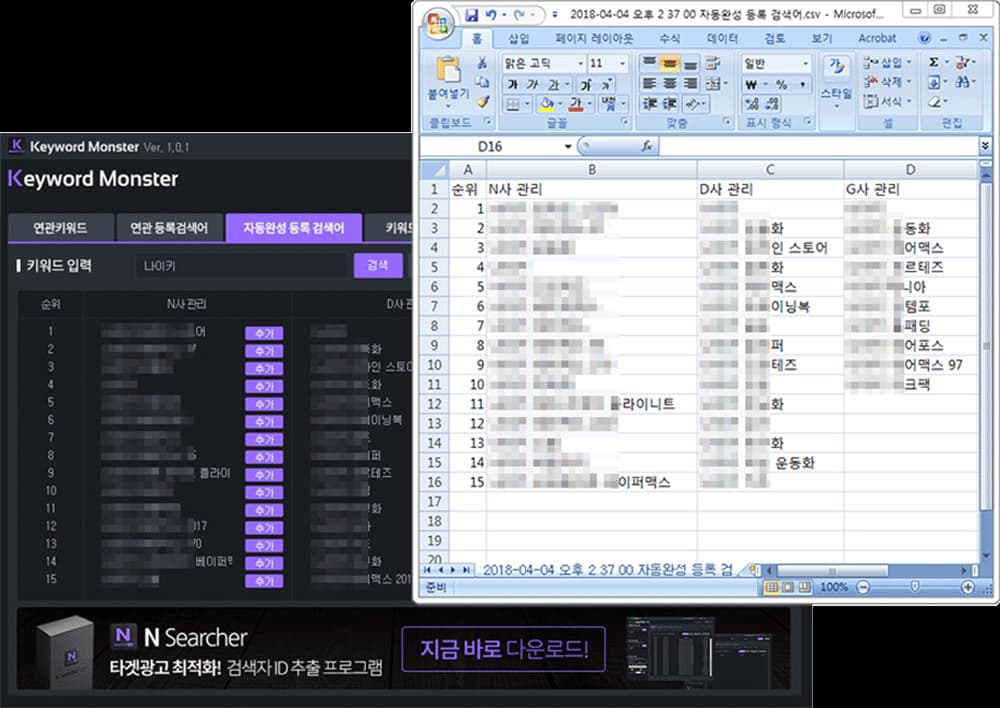Viewport: 1000px width, 708px height.
Task: Click 추가 button for rank 15 row
Action: coord(264,581)
